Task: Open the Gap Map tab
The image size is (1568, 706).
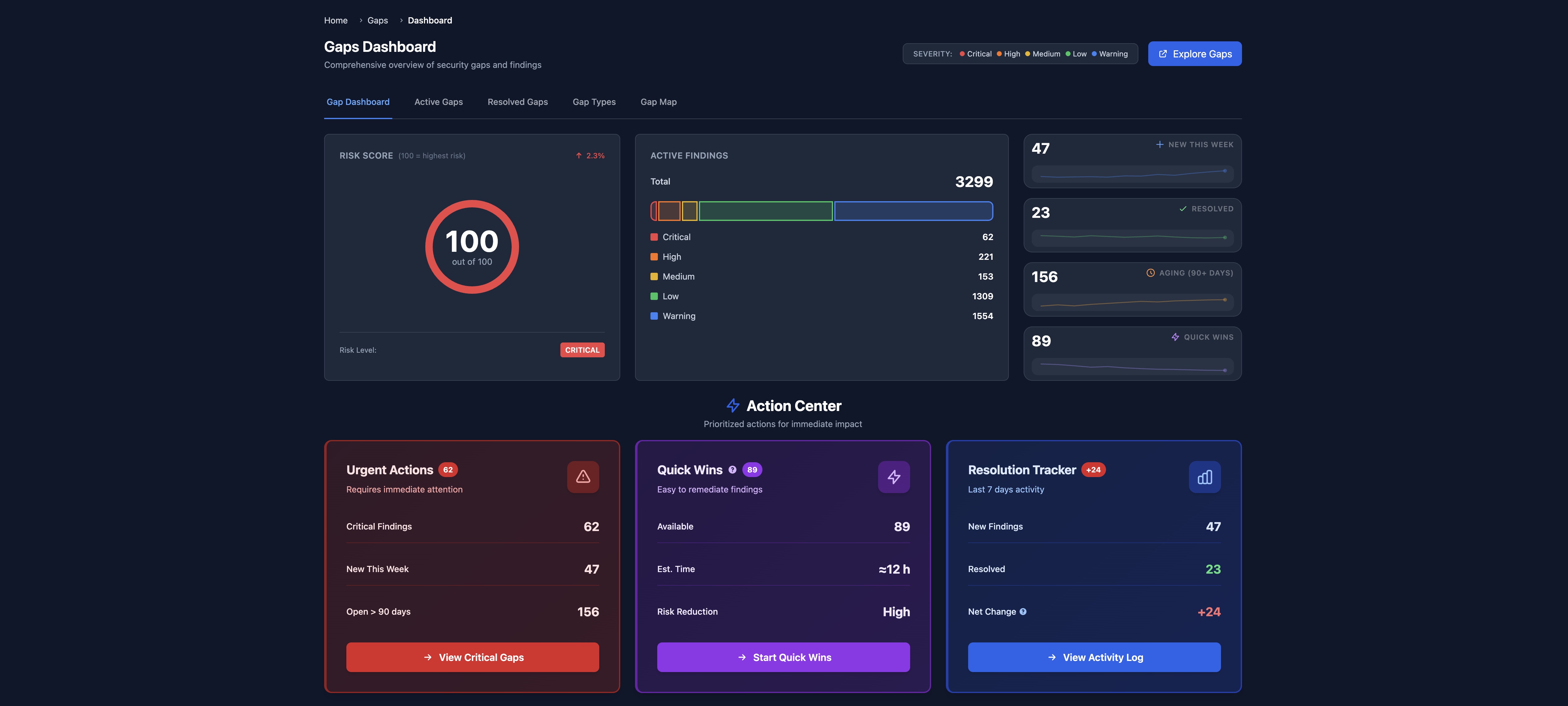Action: (658, 102)
